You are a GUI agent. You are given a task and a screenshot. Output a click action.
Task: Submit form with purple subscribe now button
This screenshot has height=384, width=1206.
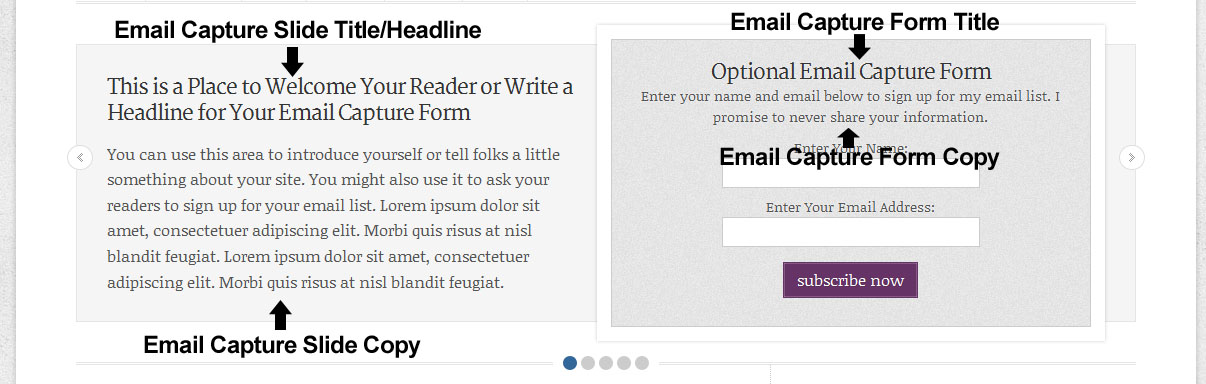pyautogui.click(x=850, y=280)
